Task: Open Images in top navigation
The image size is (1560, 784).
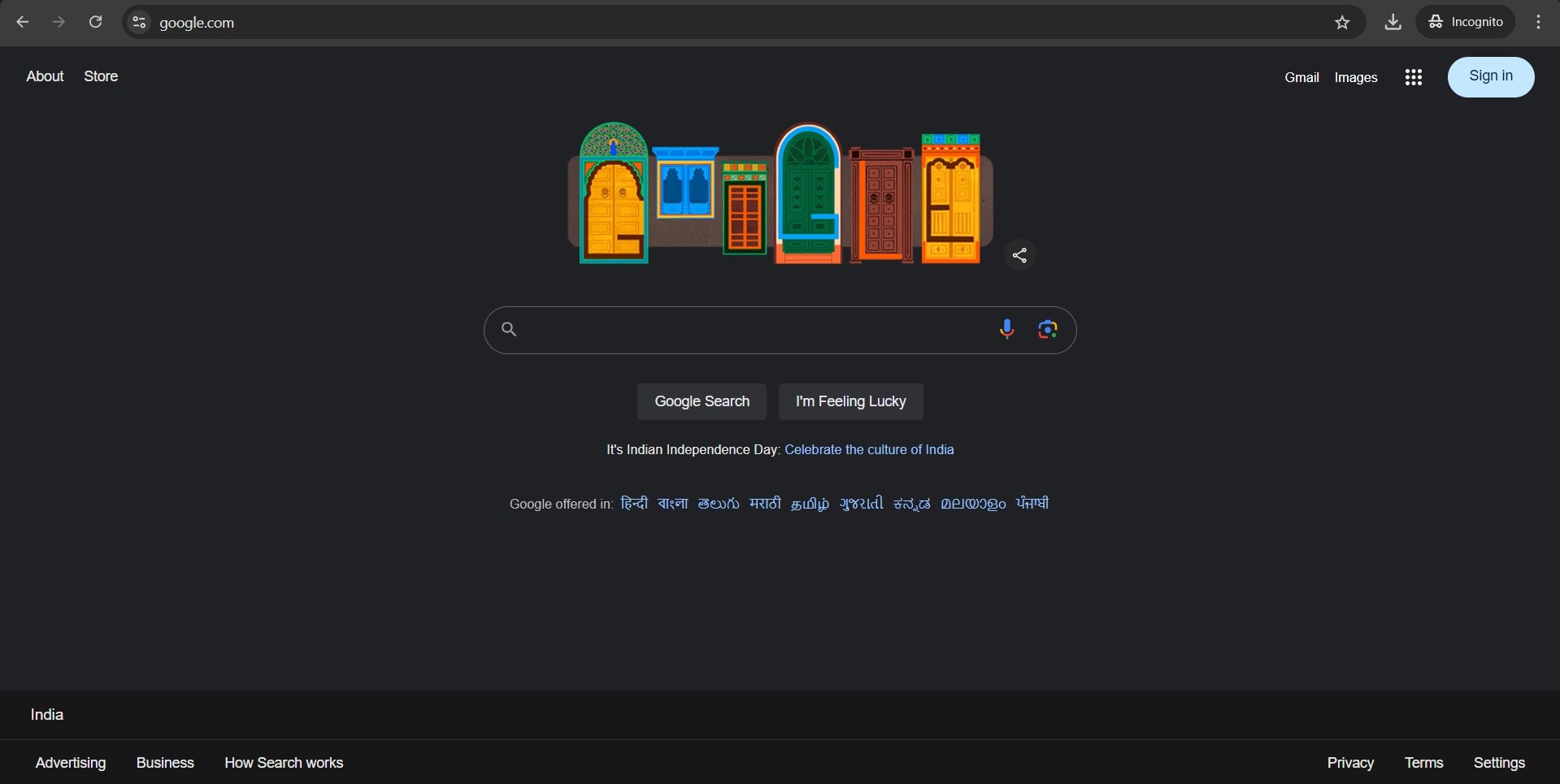Action: 1355,77
